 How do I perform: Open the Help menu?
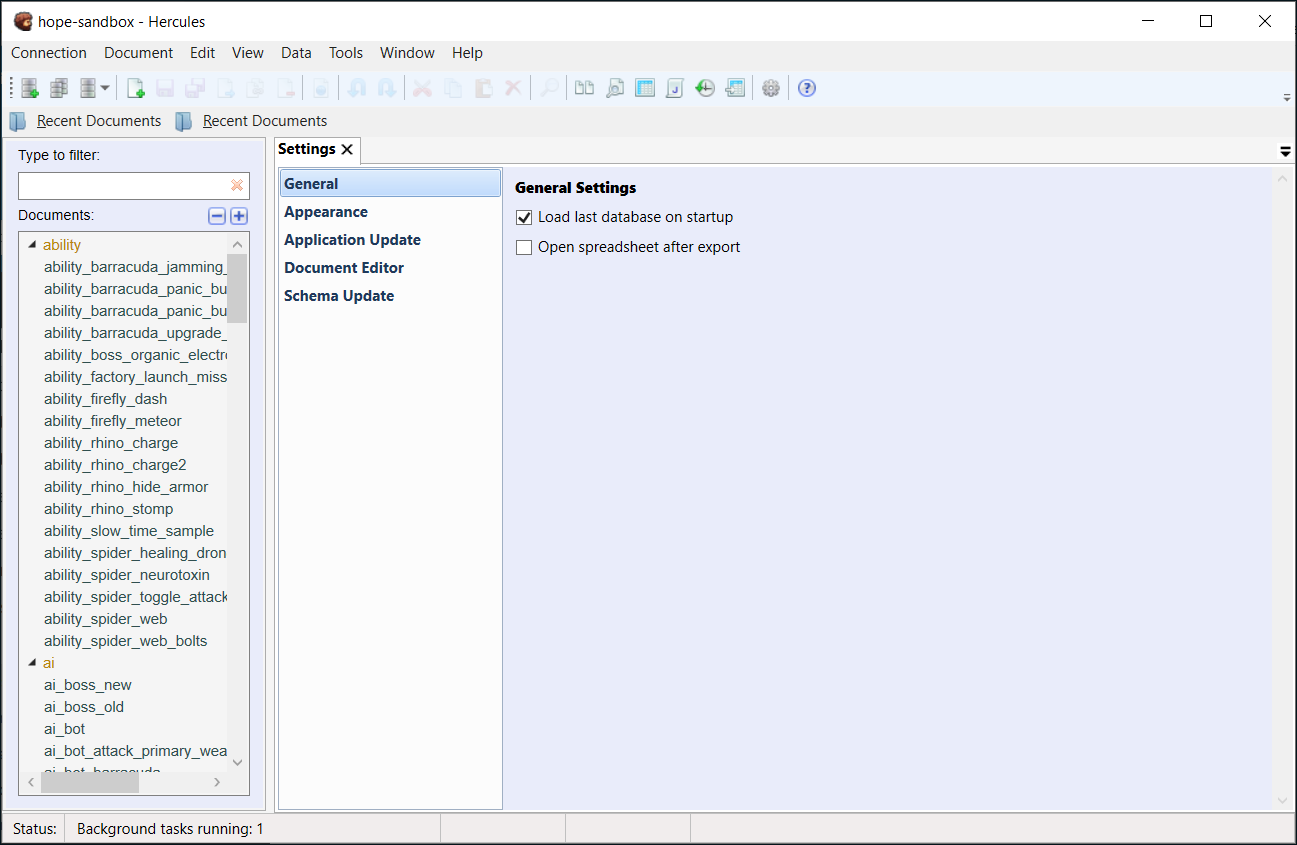[467, 53]
